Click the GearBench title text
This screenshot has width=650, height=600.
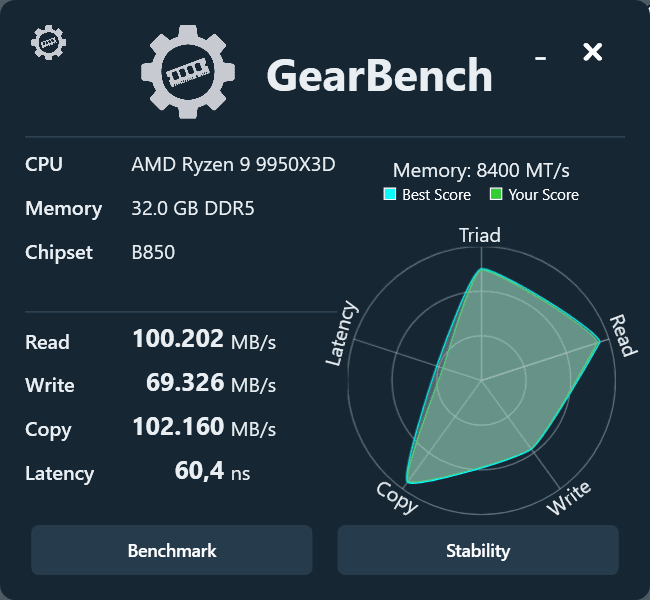[379, 75]
